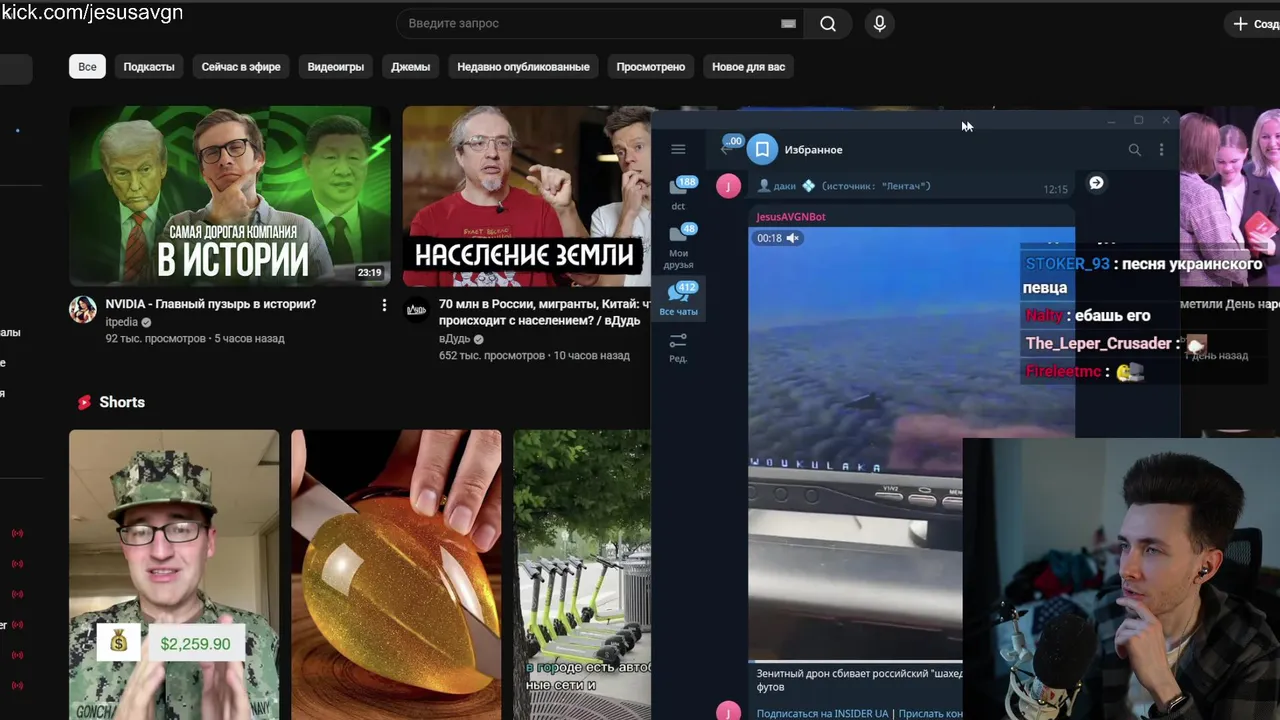Open the golden egg cutting Short
Screen dimensions: 1280x720
(396, 574)
